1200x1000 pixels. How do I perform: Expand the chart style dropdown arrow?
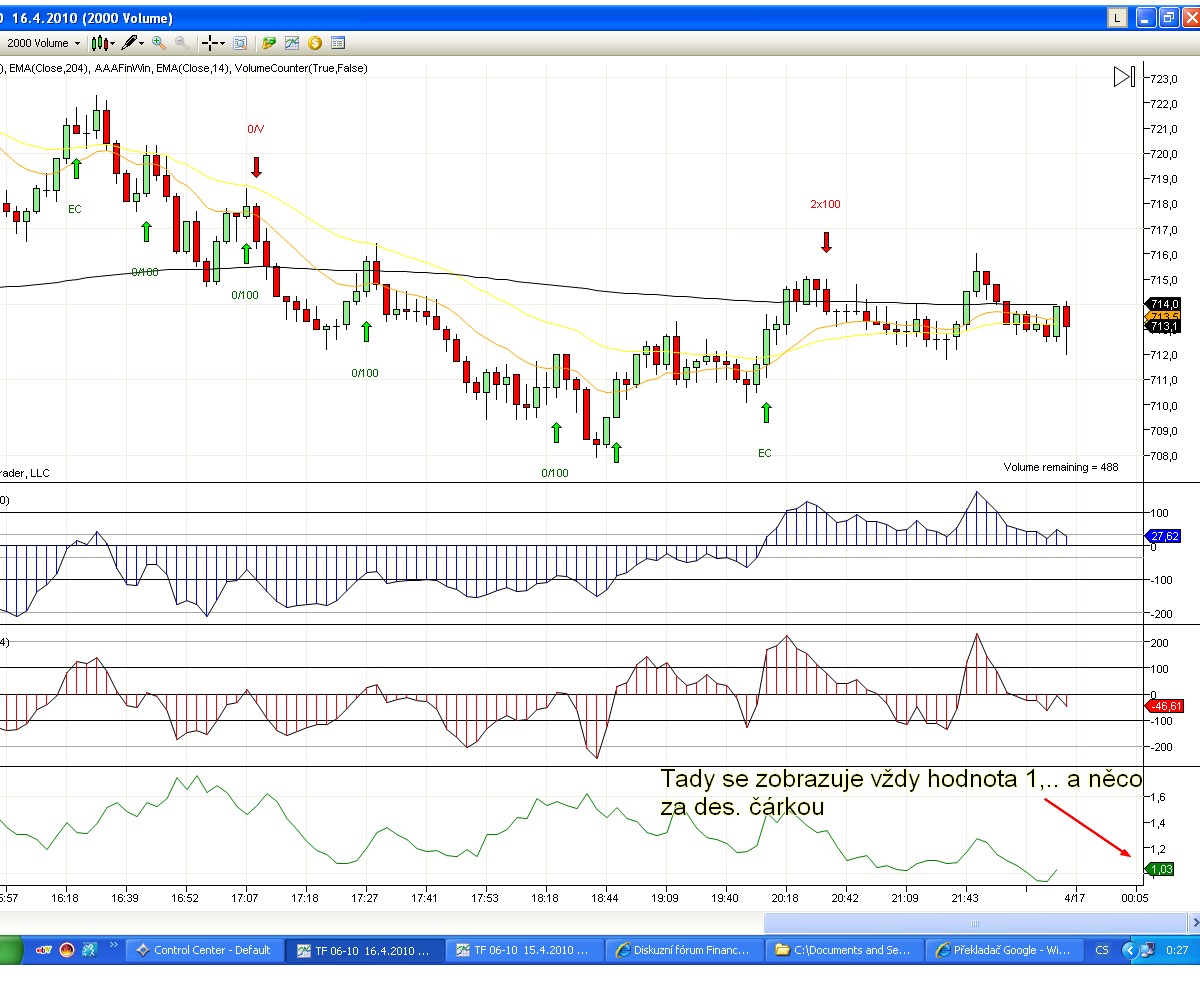click(x=112, y=43)
